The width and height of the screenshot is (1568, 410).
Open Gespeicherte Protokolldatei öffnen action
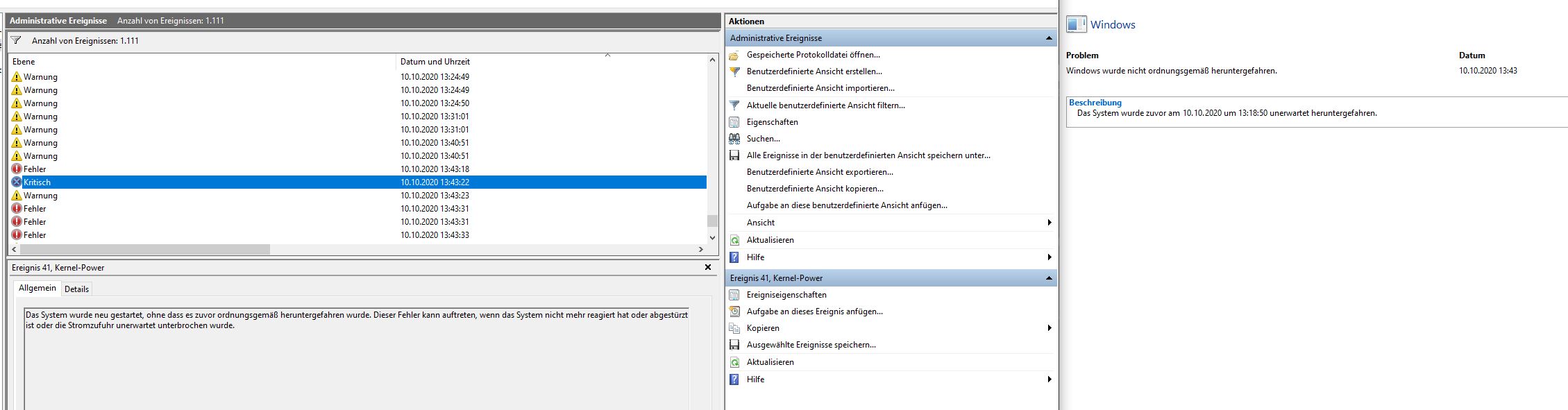click(813, 55)
